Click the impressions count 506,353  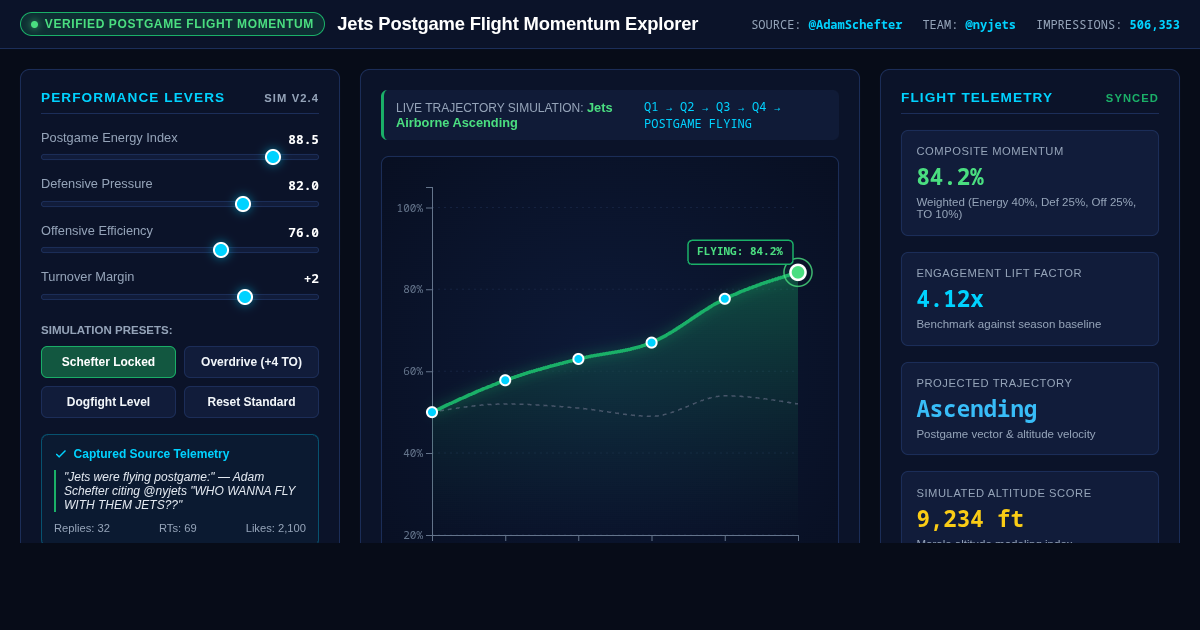[1155, 25]
